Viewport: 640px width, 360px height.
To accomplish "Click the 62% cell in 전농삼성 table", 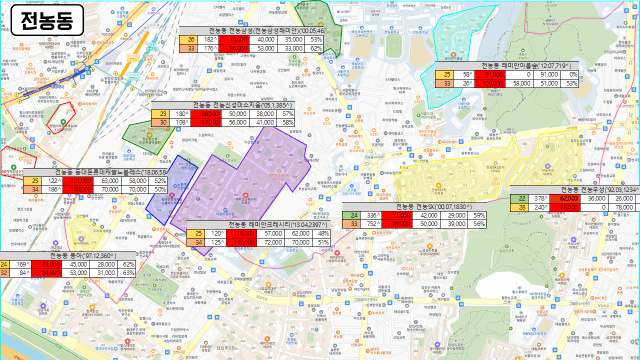I will pyautogui.click(x=316, y=49).
